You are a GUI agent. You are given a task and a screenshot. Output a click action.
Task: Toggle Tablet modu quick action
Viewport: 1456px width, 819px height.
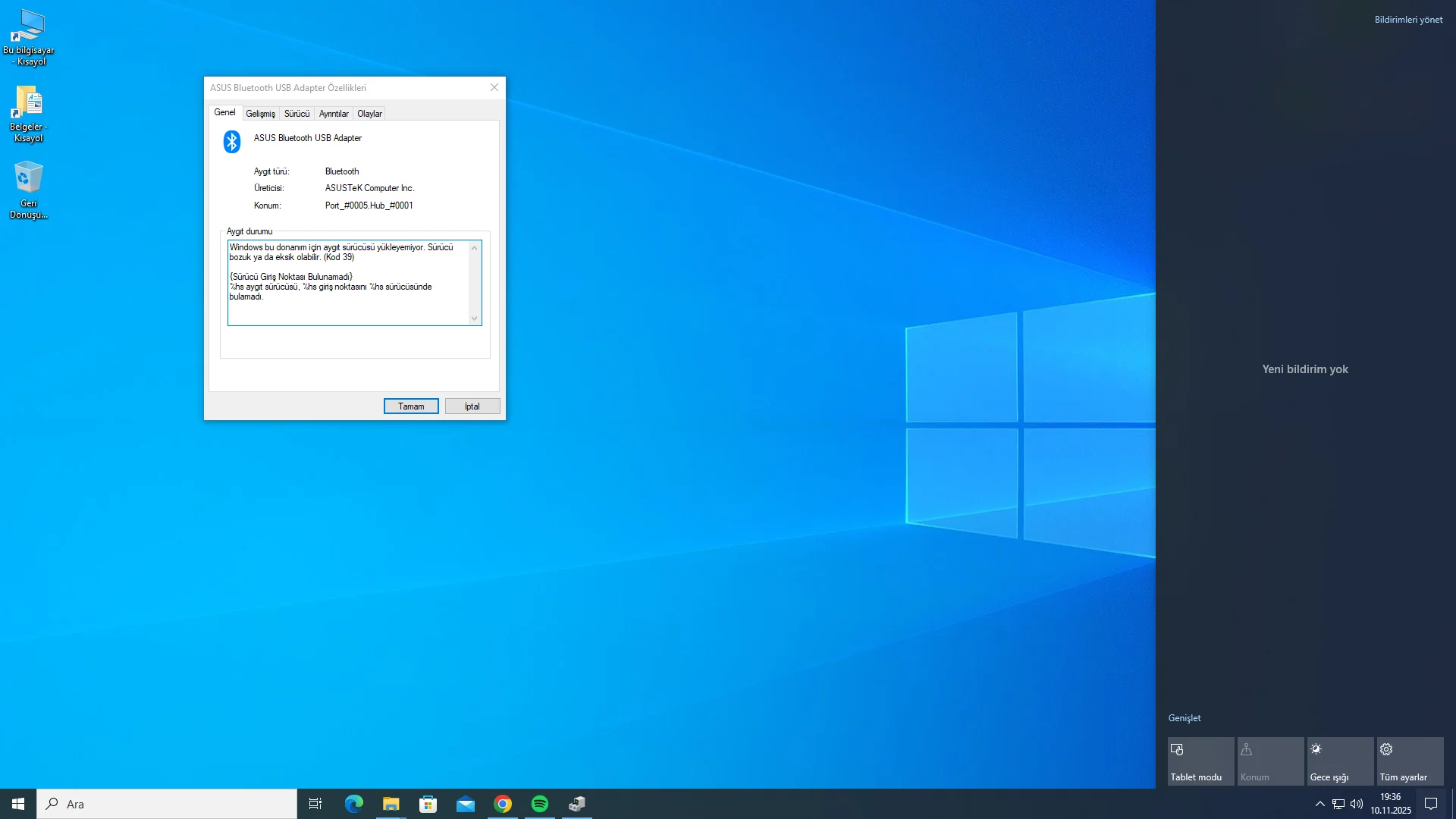coord(1200,761)
